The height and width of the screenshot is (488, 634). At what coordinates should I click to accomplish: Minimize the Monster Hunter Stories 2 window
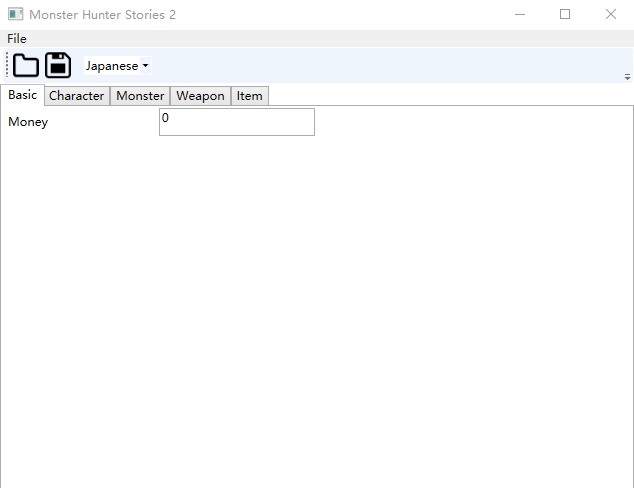520,15
